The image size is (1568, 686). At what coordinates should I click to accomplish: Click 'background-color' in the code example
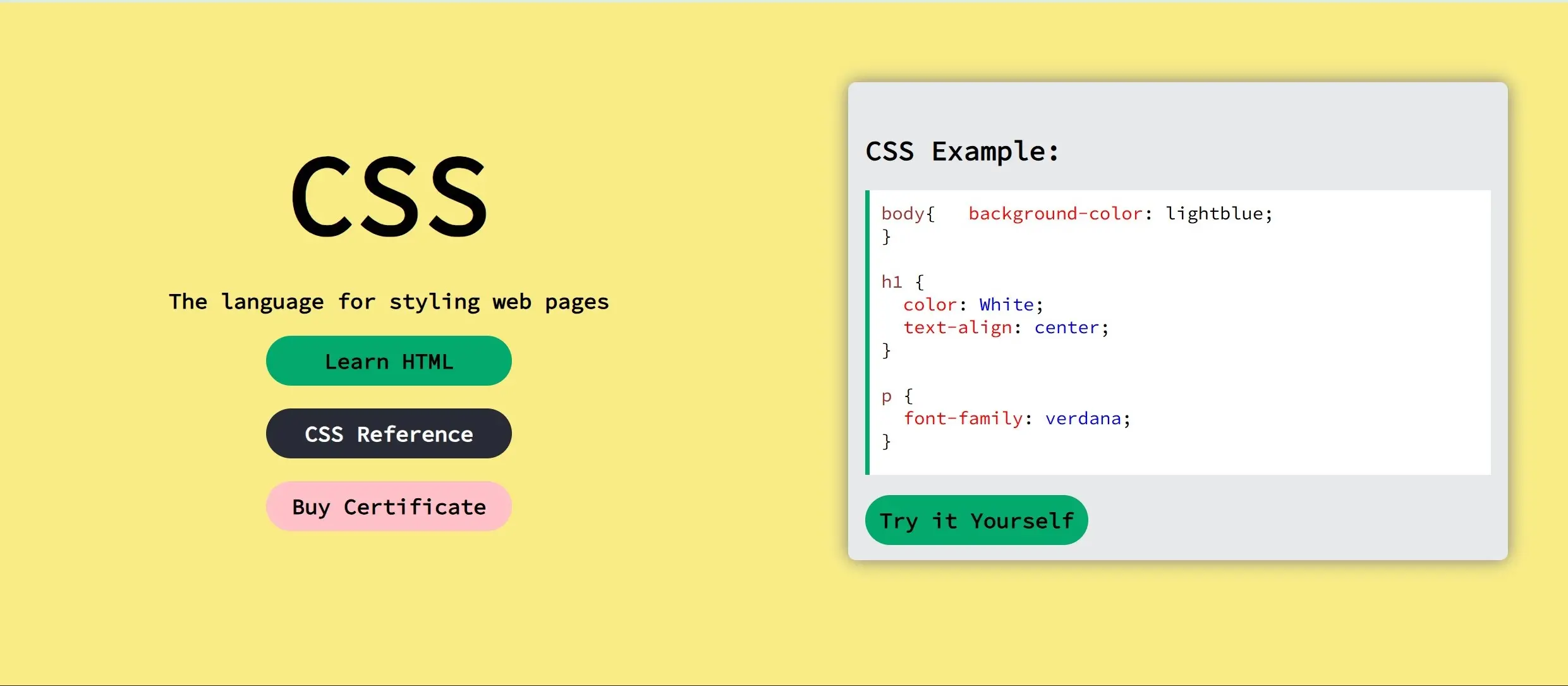(x=1055, y=214)
